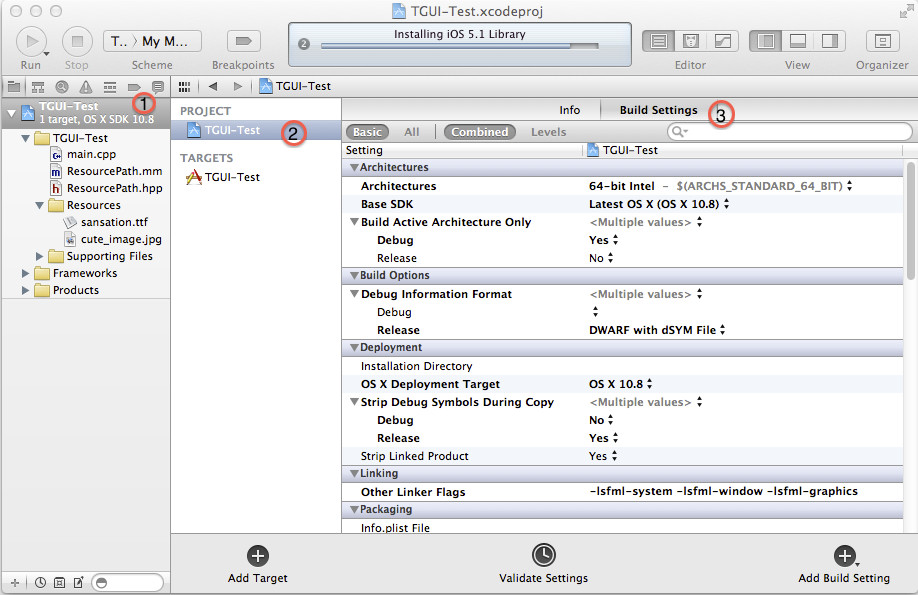Collapse the TGUI-Test folder group

coord(25,139)
